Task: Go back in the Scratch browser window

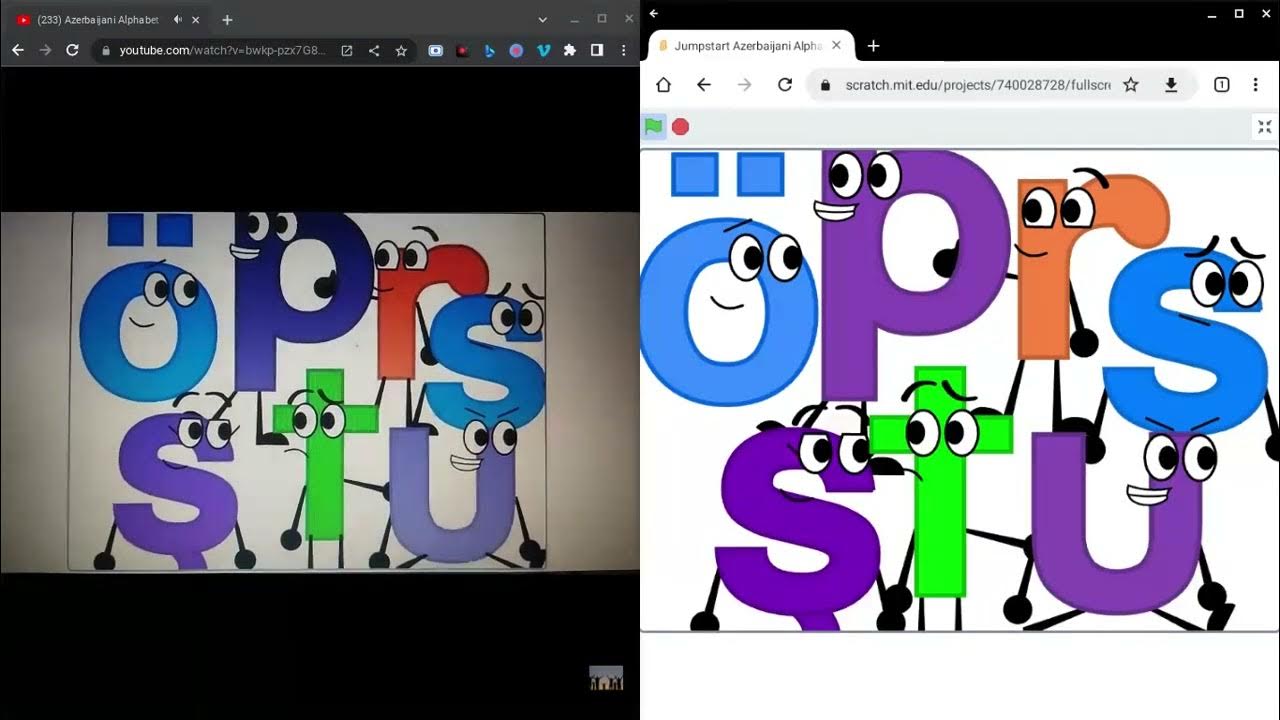Action: [703, 85]
